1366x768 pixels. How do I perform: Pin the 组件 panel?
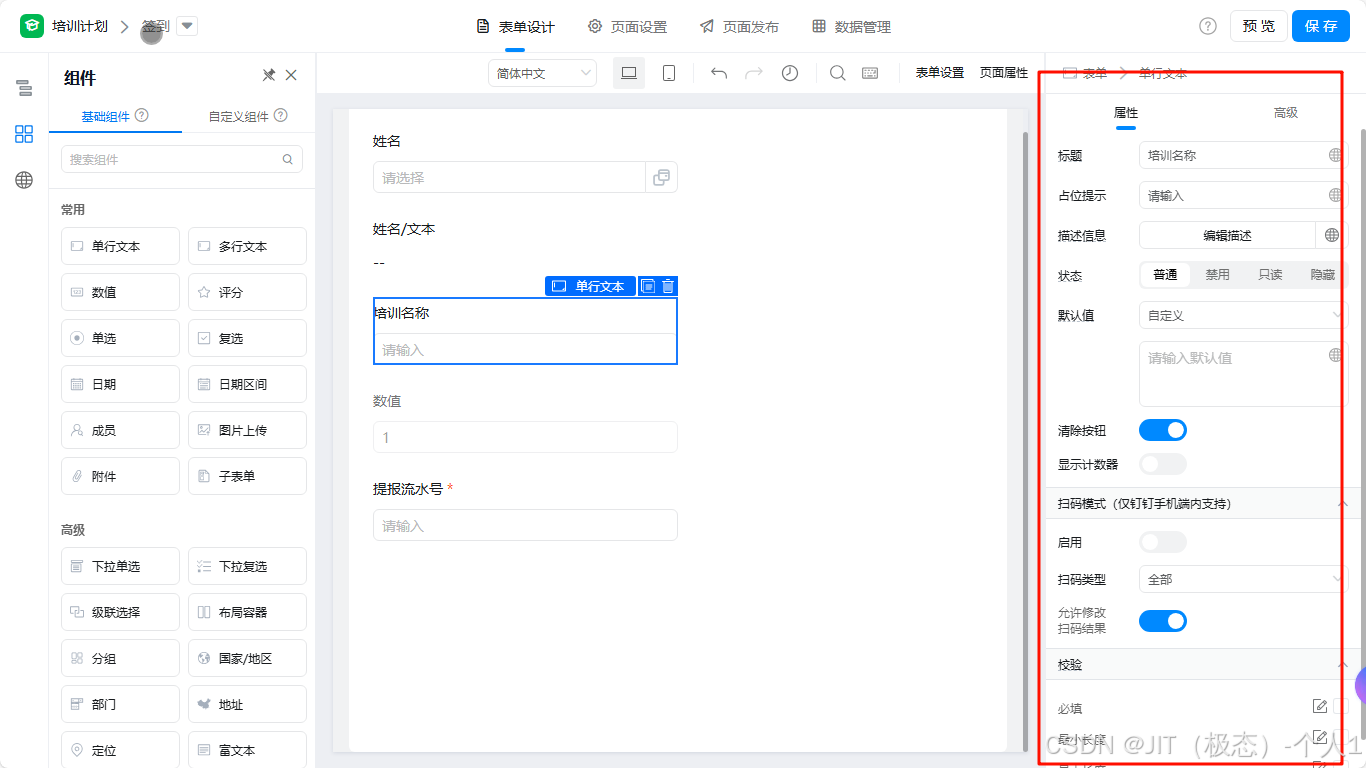[x=268, y=75]
